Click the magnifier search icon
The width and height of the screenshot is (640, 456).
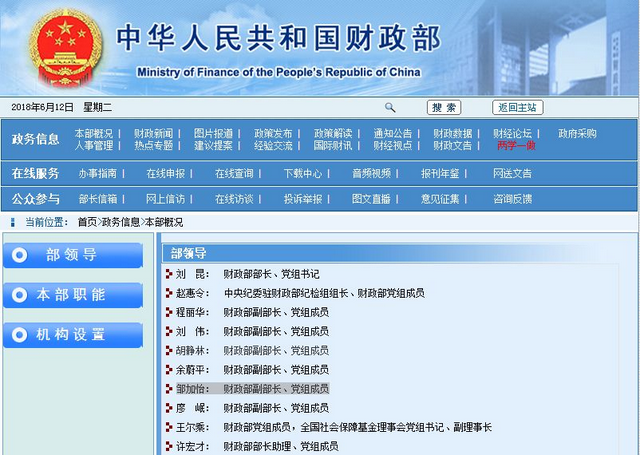390,108
